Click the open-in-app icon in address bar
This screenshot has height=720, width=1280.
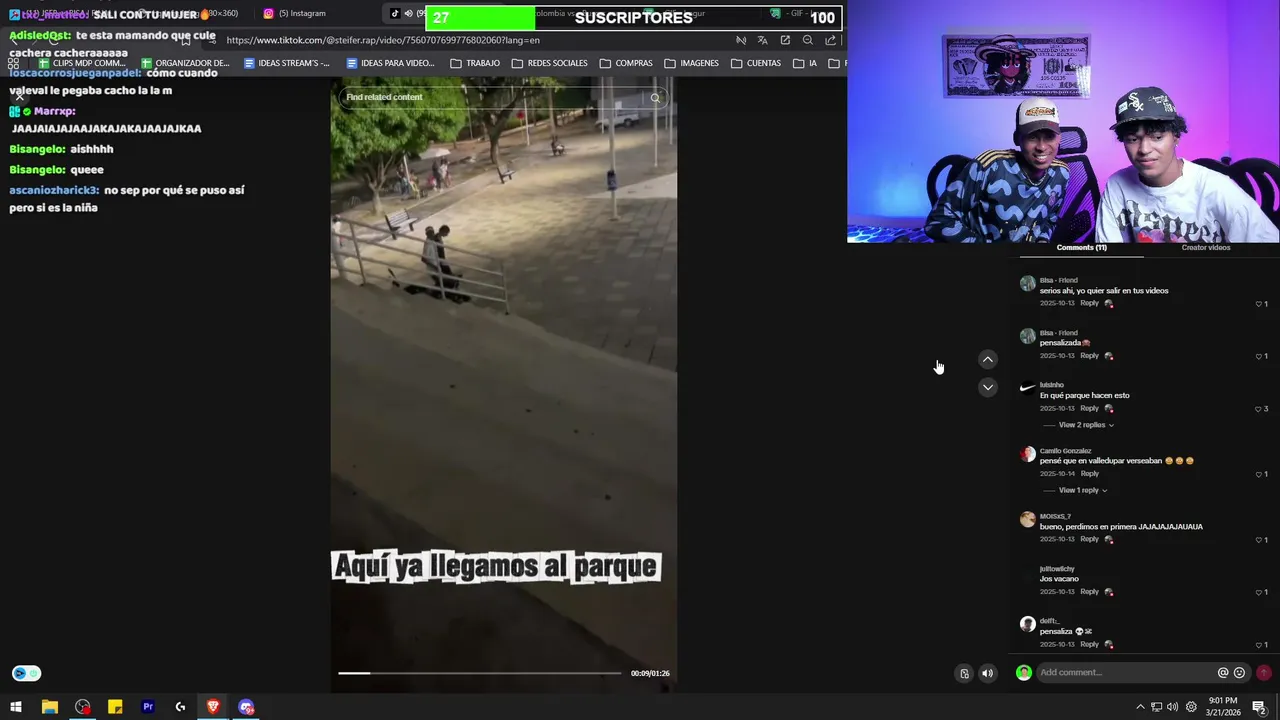785,40
